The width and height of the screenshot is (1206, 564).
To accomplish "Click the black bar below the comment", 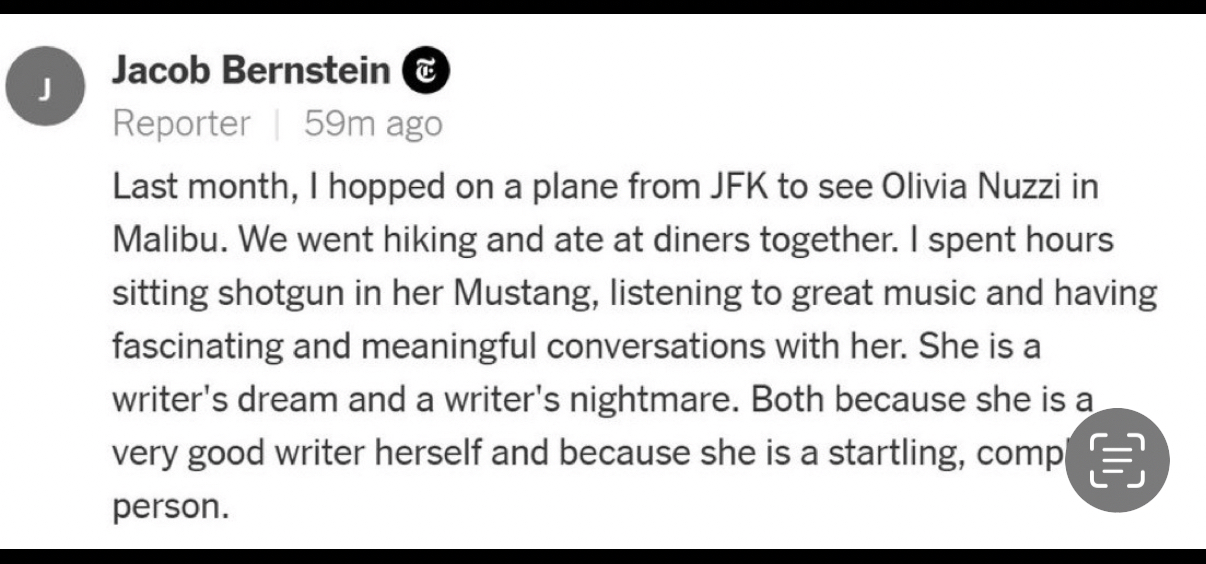I will pyautogui.click(x=603, y=555).
